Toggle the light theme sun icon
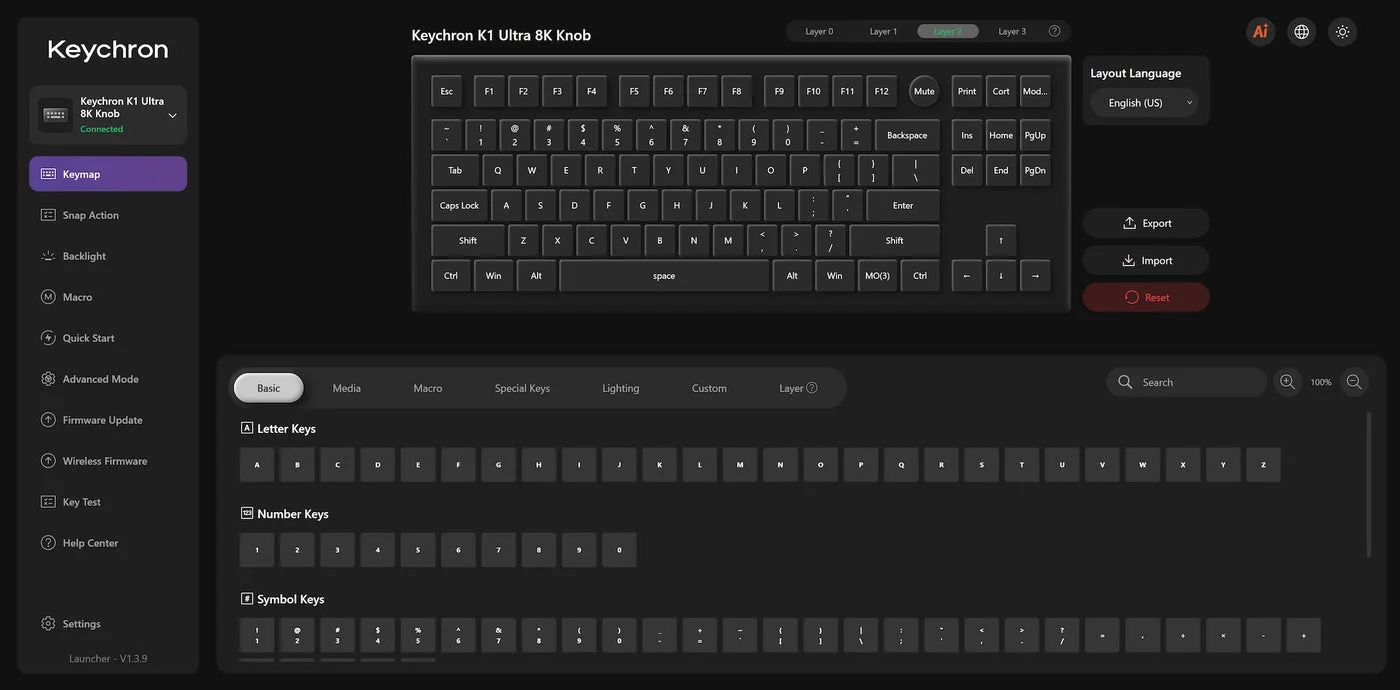This screenshot has width=1400, height=690. [x=1342, y=31]
